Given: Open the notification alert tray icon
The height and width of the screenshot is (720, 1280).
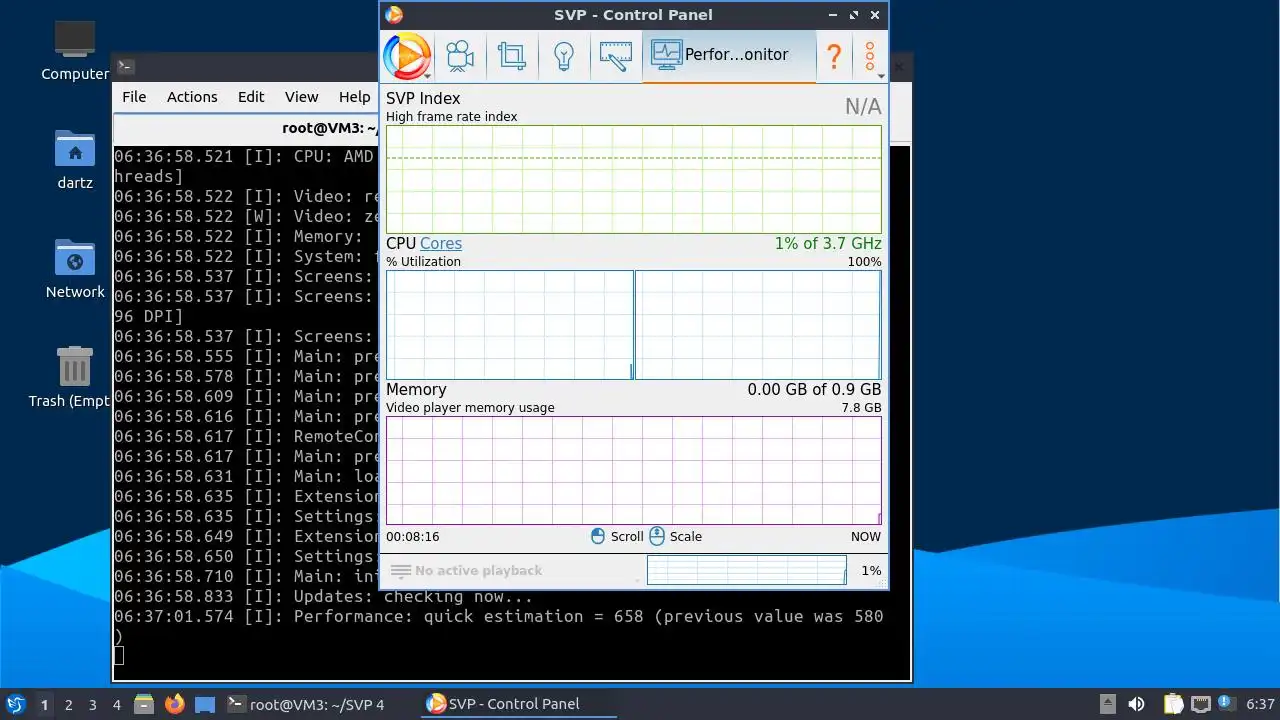Looking at the screenshot, I should point(1225,704).
